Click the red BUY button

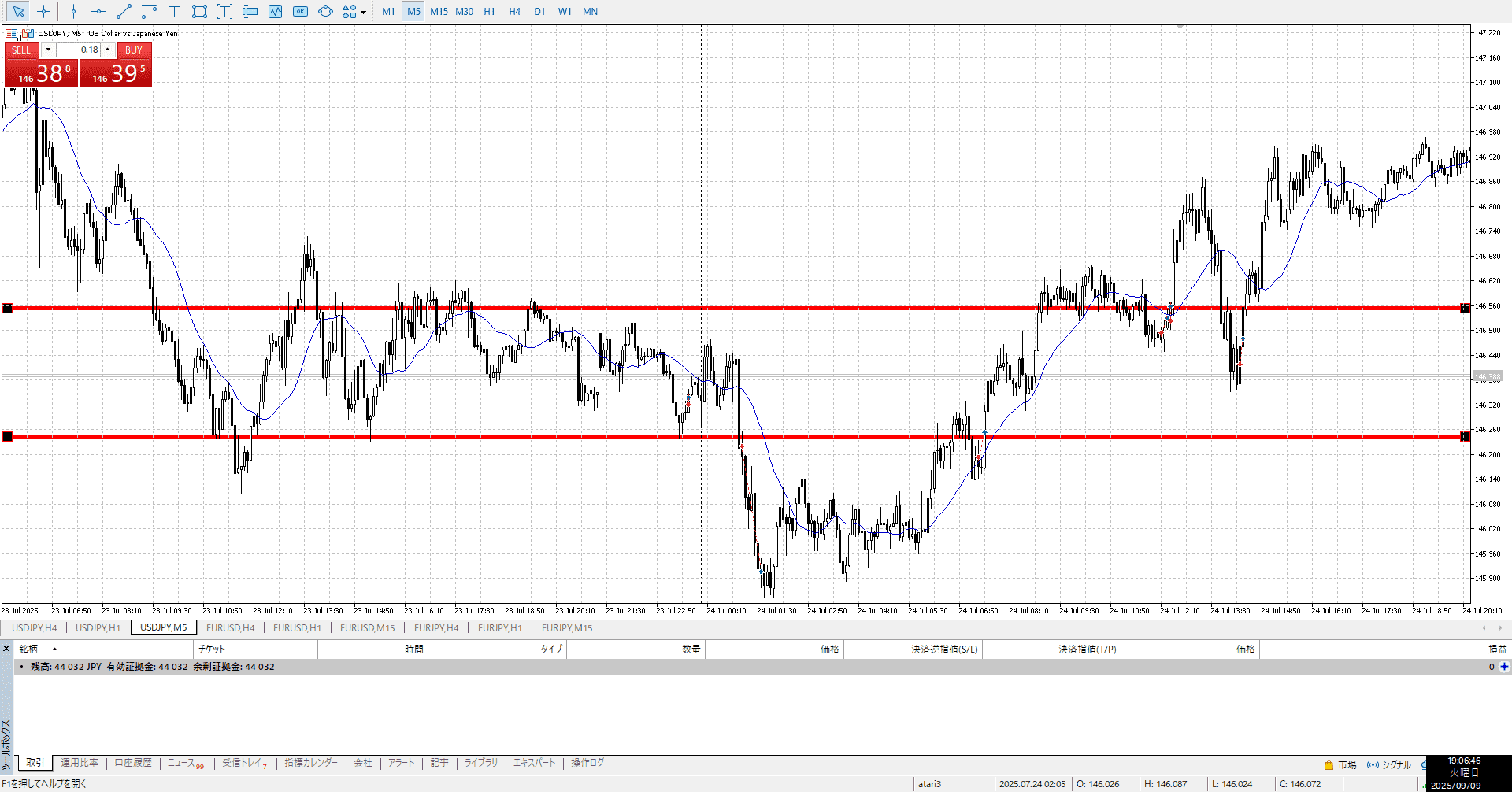coord(134,50)
